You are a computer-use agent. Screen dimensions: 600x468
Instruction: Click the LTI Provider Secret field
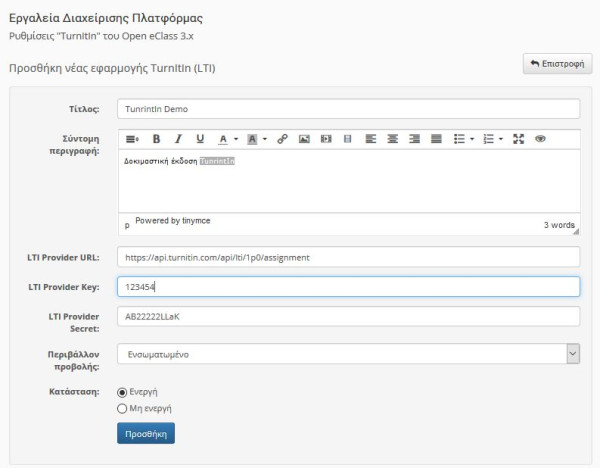[348, 316]
